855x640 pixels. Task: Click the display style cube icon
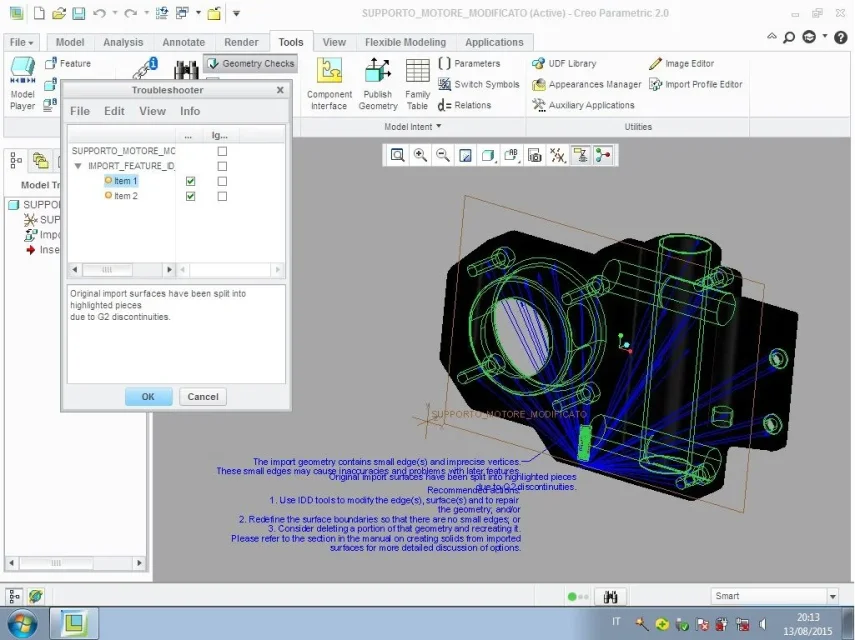(x=487, y=155)
